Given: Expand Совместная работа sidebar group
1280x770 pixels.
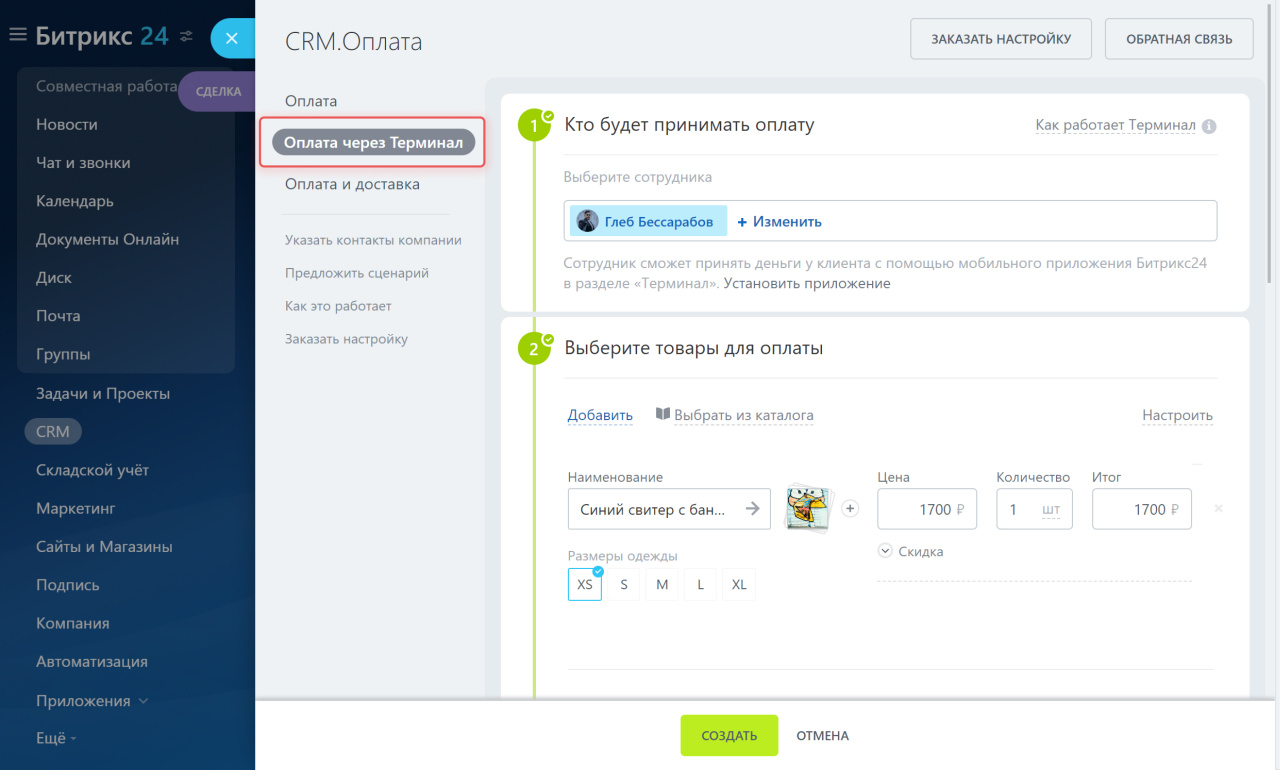Looking at the screenshot, I should (107, 86).
